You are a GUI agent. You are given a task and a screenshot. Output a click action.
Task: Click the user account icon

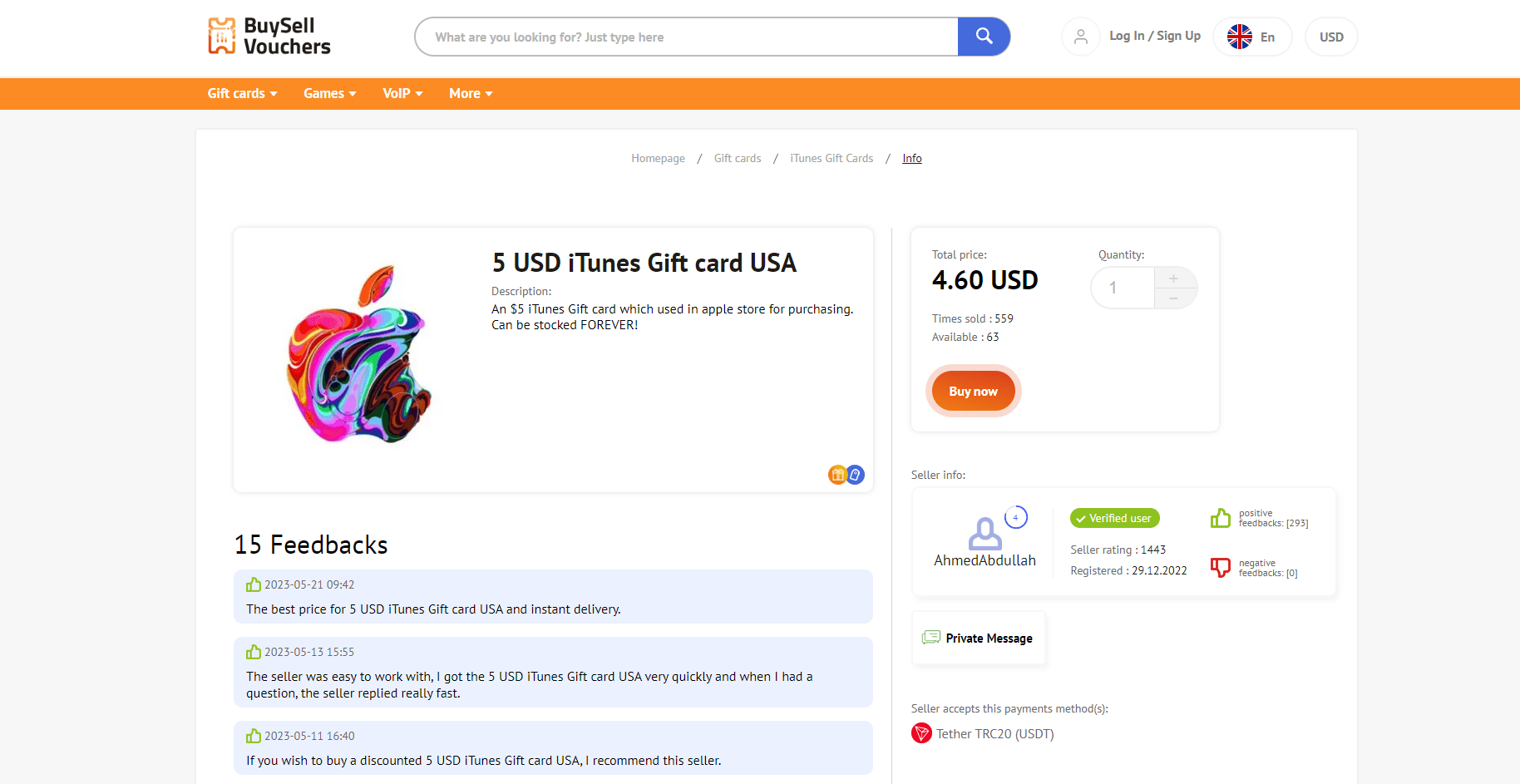pyautogui.click(x=1080, y=37)
